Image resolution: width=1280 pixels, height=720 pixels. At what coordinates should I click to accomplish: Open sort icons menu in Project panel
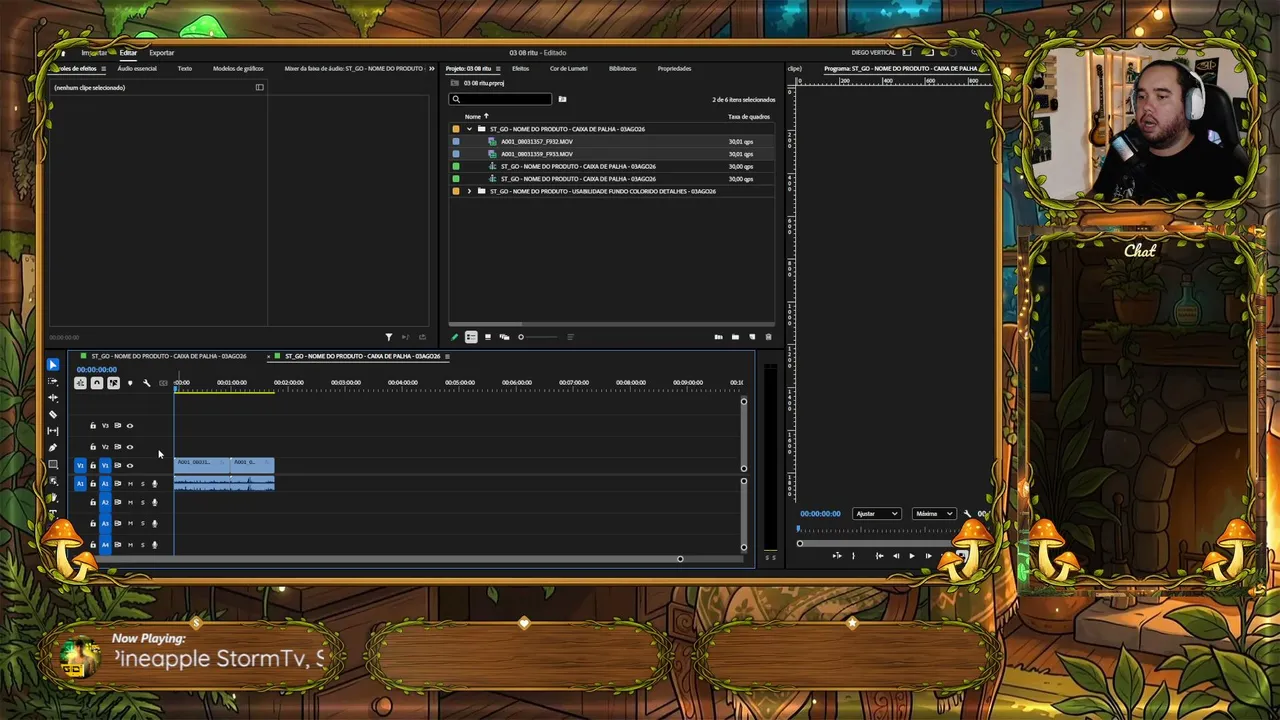(x=570, y=337)
